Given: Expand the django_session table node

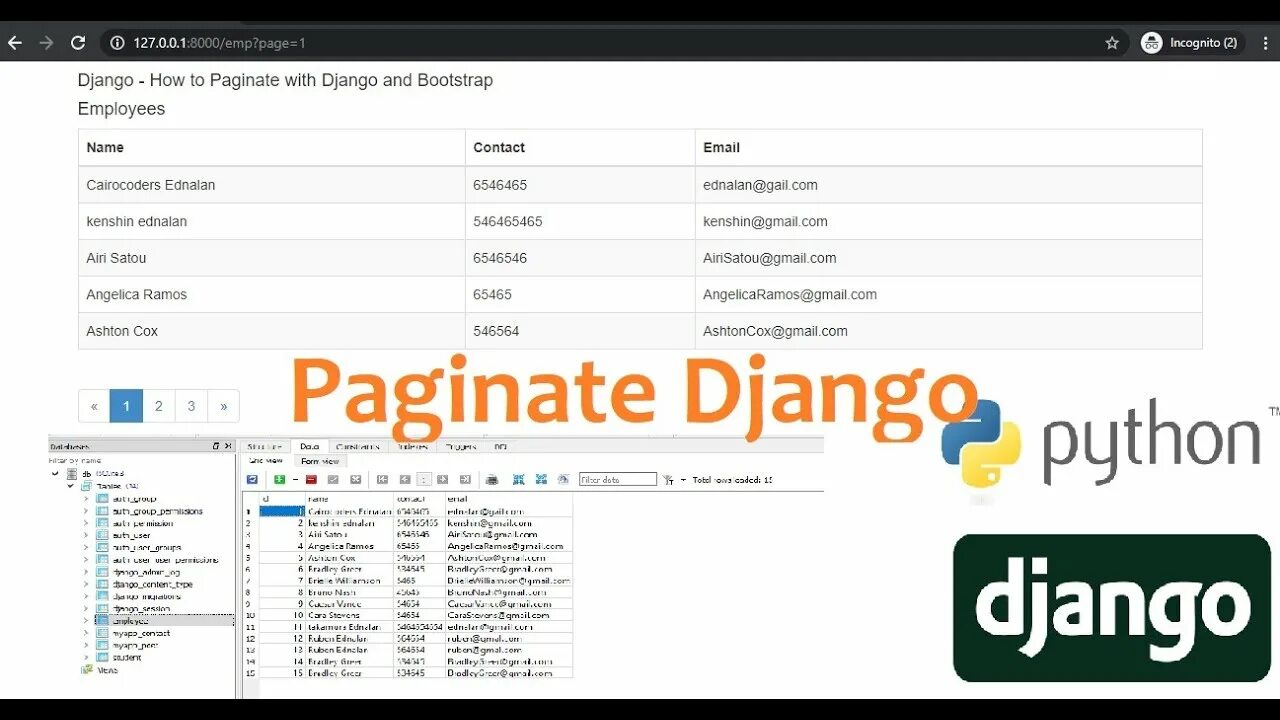Looking at the screenshot, I should tap(86, 608).
